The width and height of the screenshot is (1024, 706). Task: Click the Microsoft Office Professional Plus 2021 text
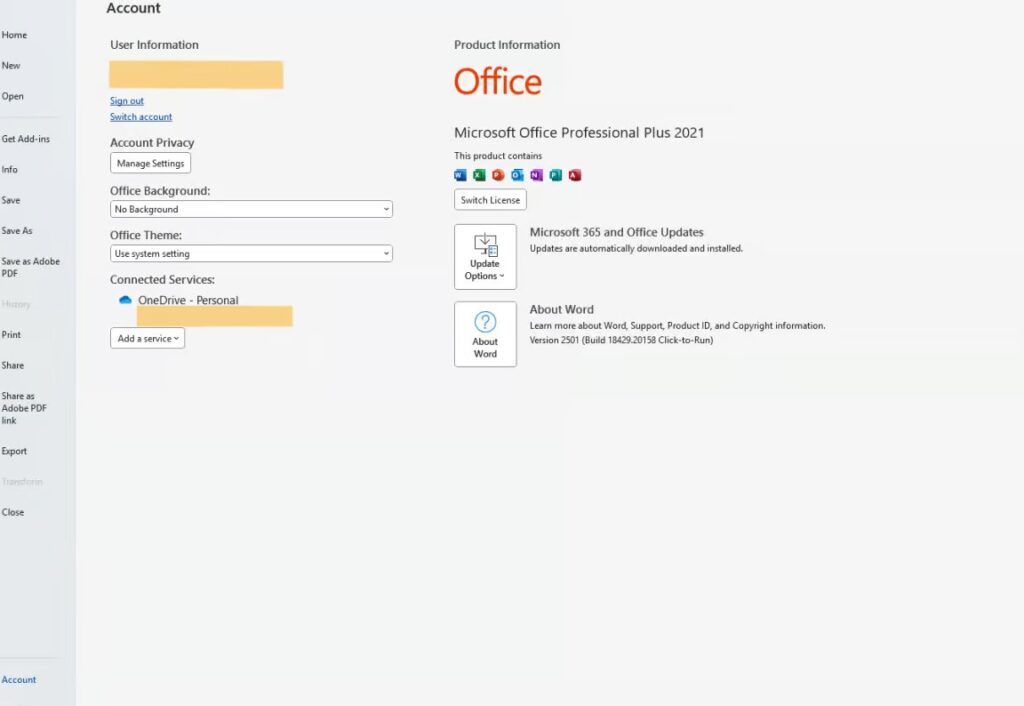[x=579, y=133]
